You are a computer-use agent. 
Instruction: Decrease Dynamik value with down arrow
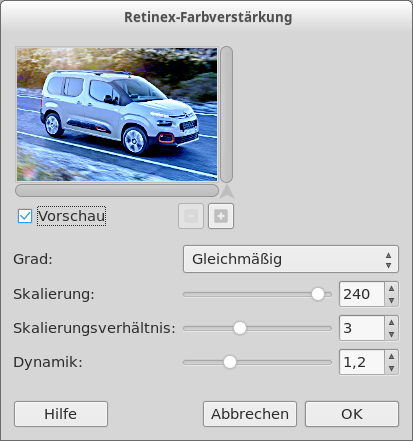(392, 368)
